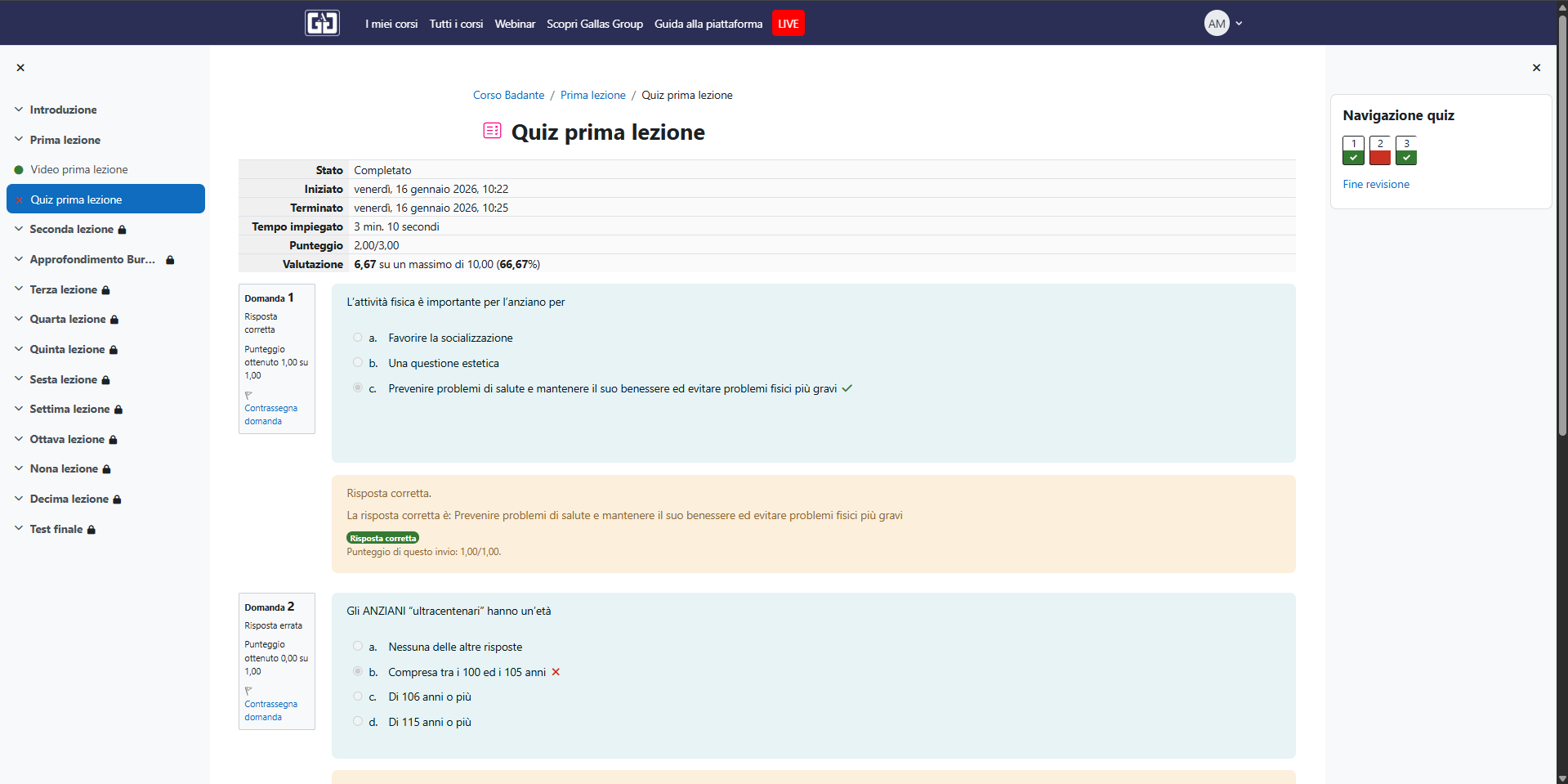1568x784 pixels.
Task: Flag question 1 with Contrassegna domanda
Action: click(270, 414)
